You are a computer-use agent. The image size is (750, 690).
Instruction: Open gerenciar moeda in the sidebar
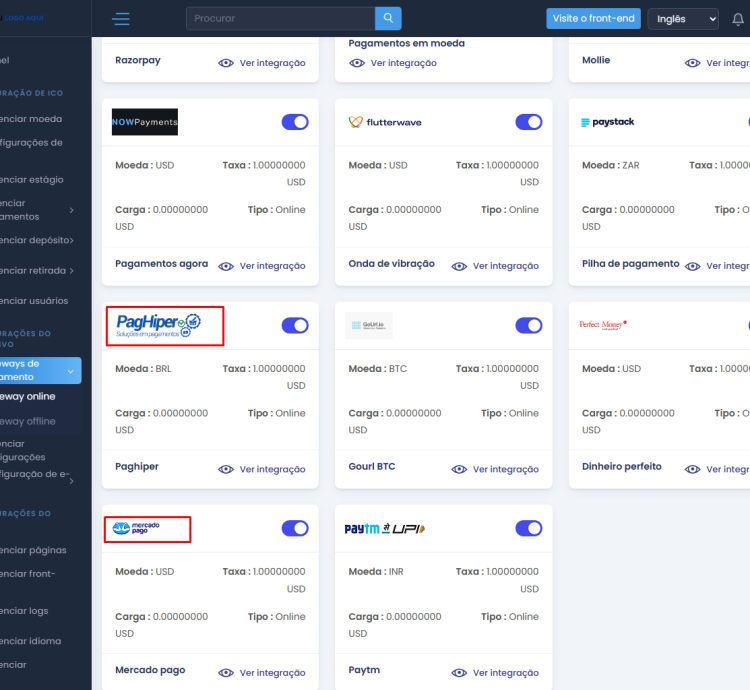(x=31, y=119)
